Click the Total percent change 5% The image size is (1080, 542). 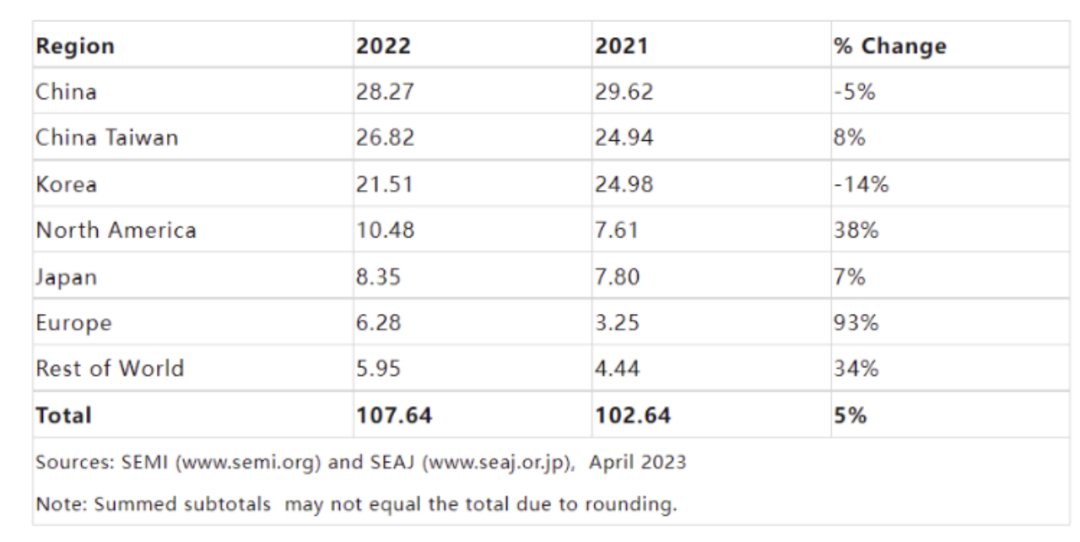pos(850,415)
